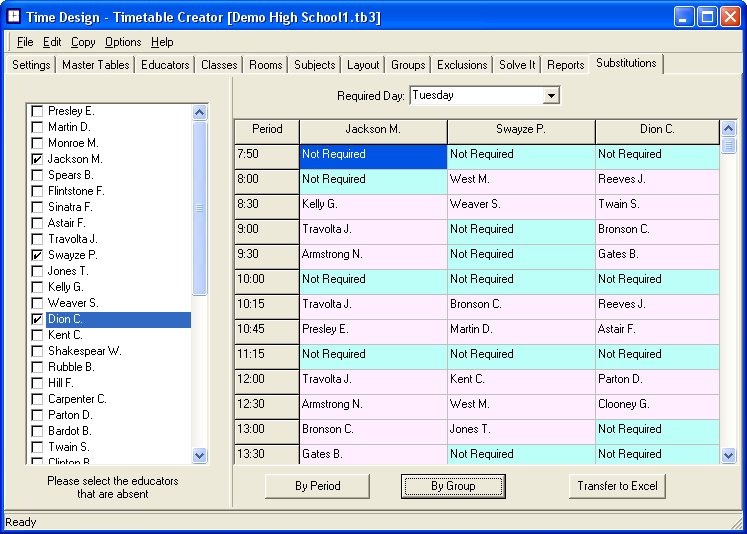Open the File menu

coord(25,42)
